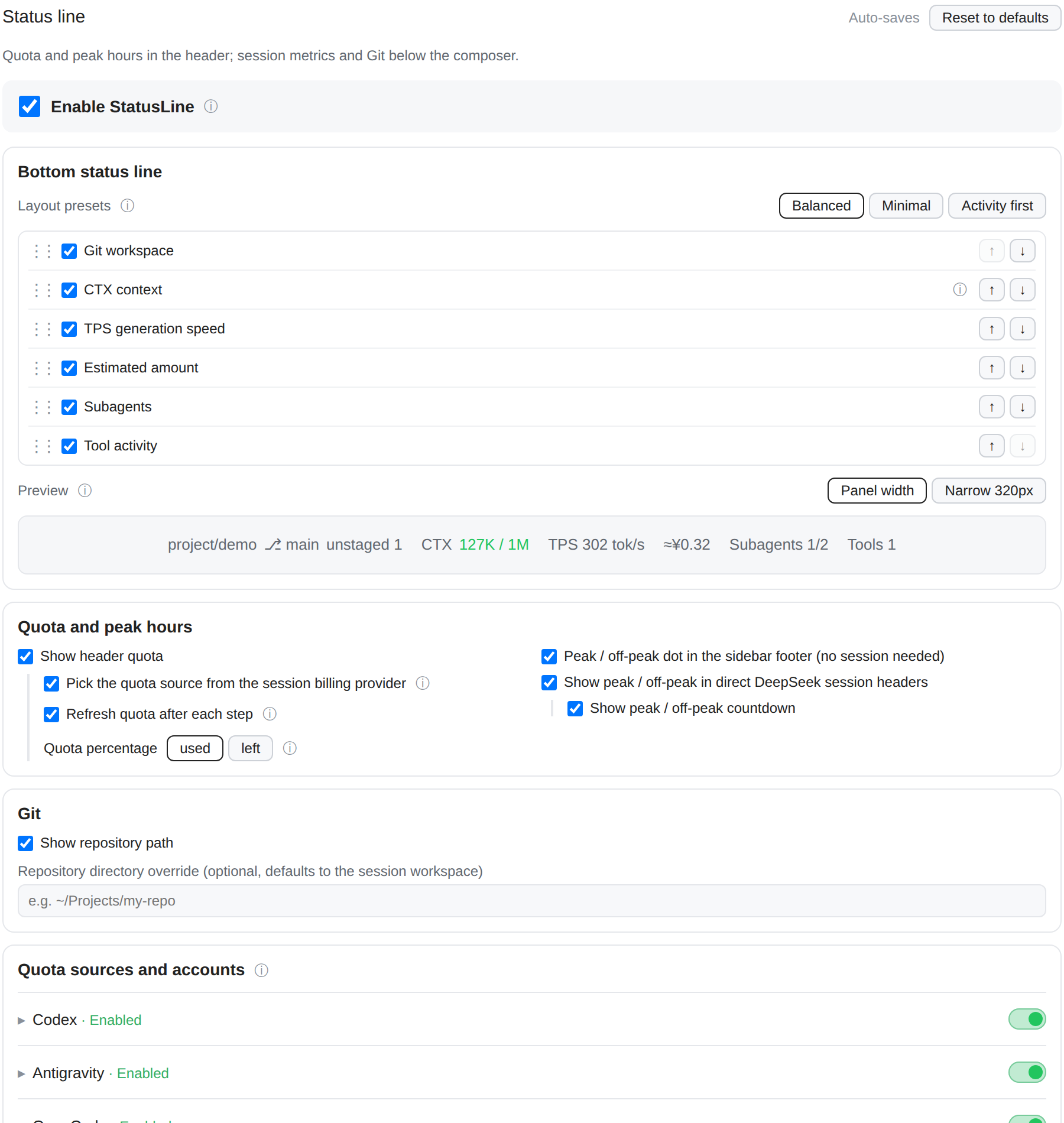1064x1123 pixels.
Task: Move Estimated amount up with arrow
Action: coord(992,368)
